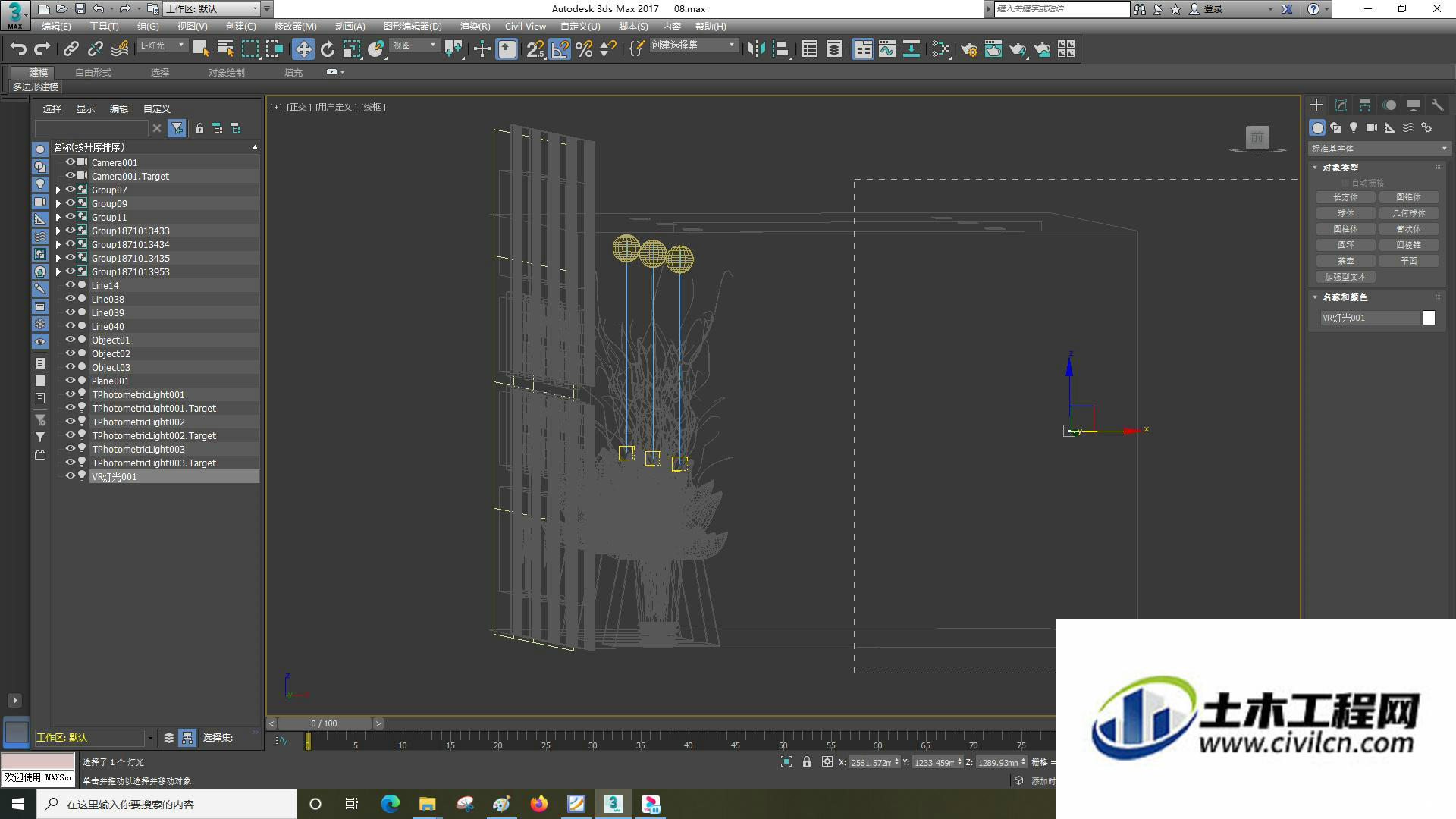Image resolution: width=1456 pixels, height=819 pixels.
Task: Open the L-灯光 selection filter dropdown
Action: coord(162,45)
